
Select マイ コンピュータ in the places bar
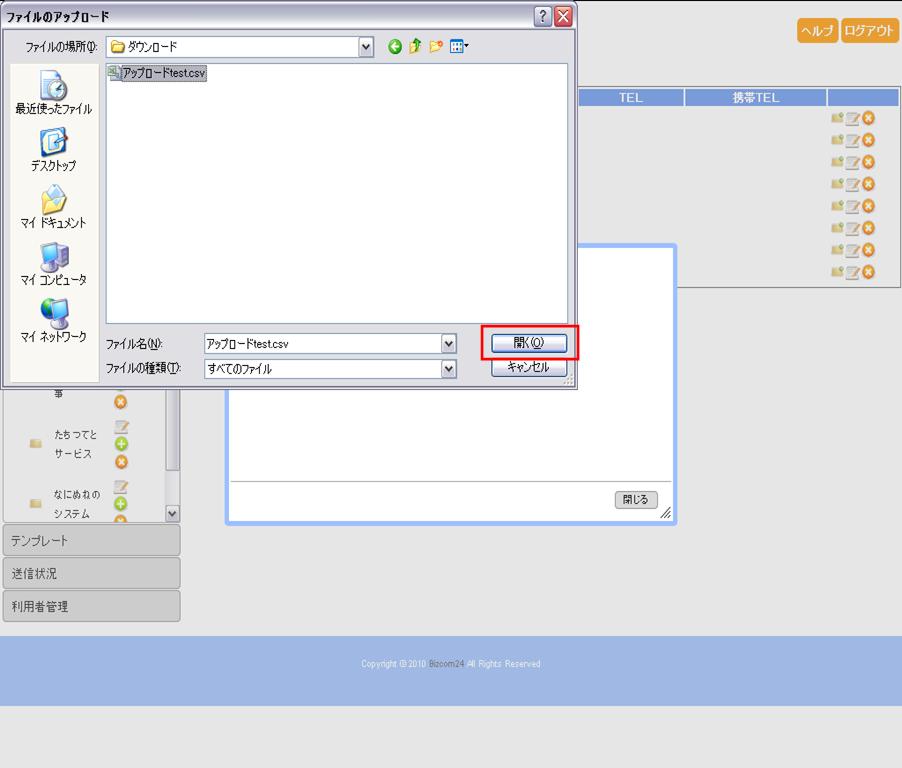[53, 264]
